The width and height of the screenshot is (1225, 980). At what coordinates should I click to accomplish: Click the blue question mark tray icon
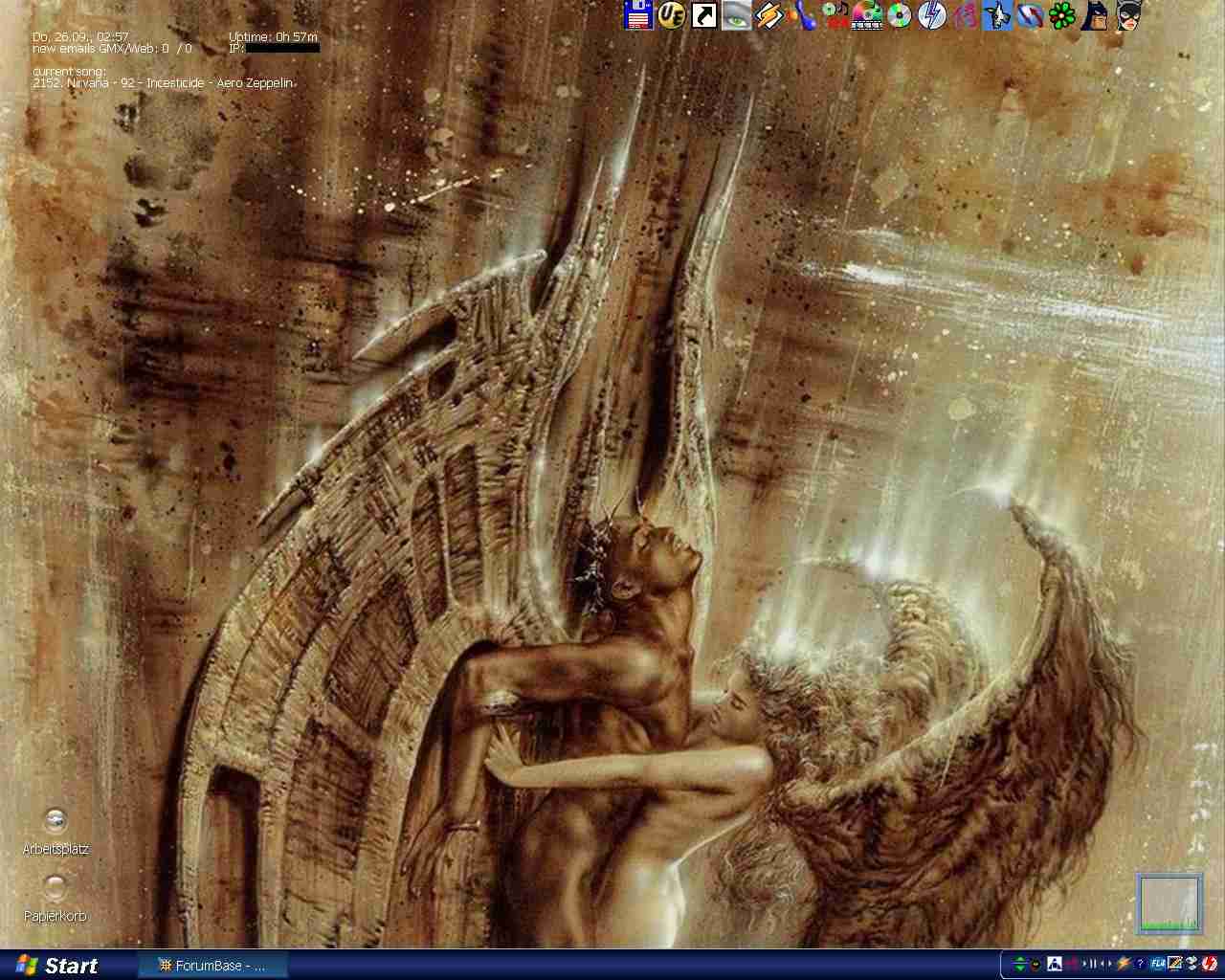click(1141, 964)
